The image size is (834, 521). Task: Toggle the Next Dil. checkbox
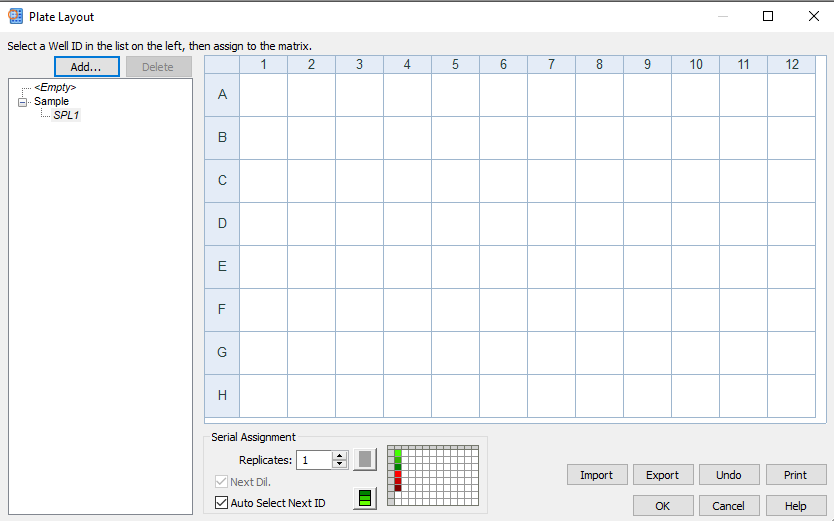(x=221, y=482)
